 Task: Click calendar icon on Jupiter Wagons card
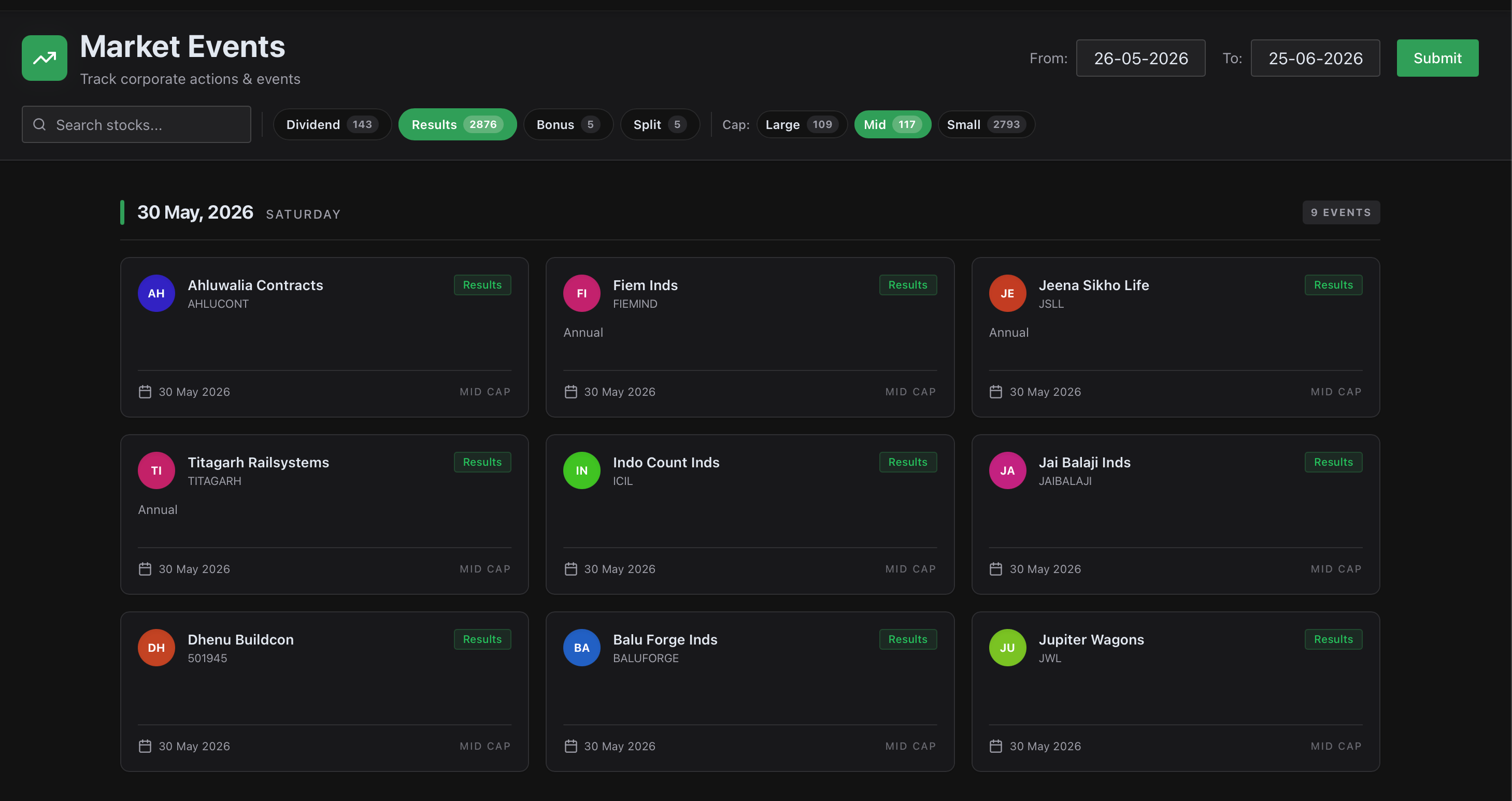(x=996, y=746)
